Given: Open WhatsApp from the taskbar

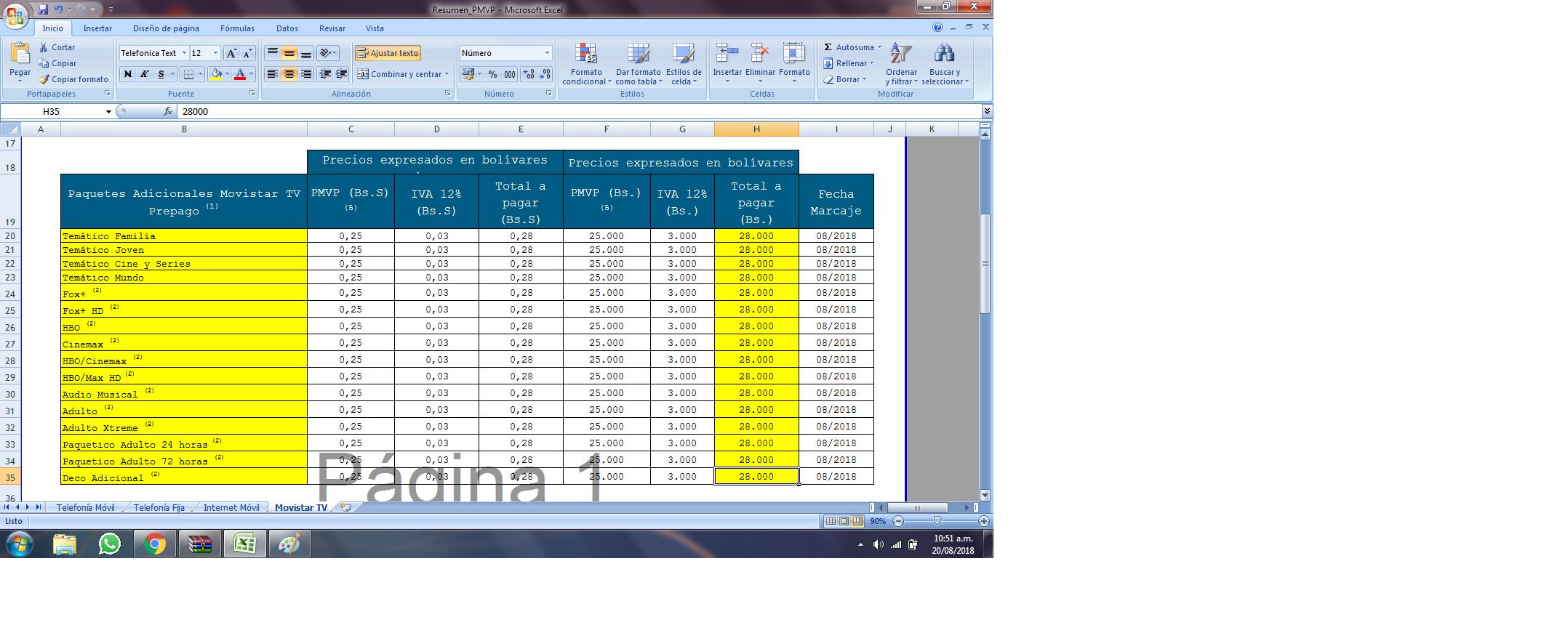Looking at the screenshot, I should 110,544.
